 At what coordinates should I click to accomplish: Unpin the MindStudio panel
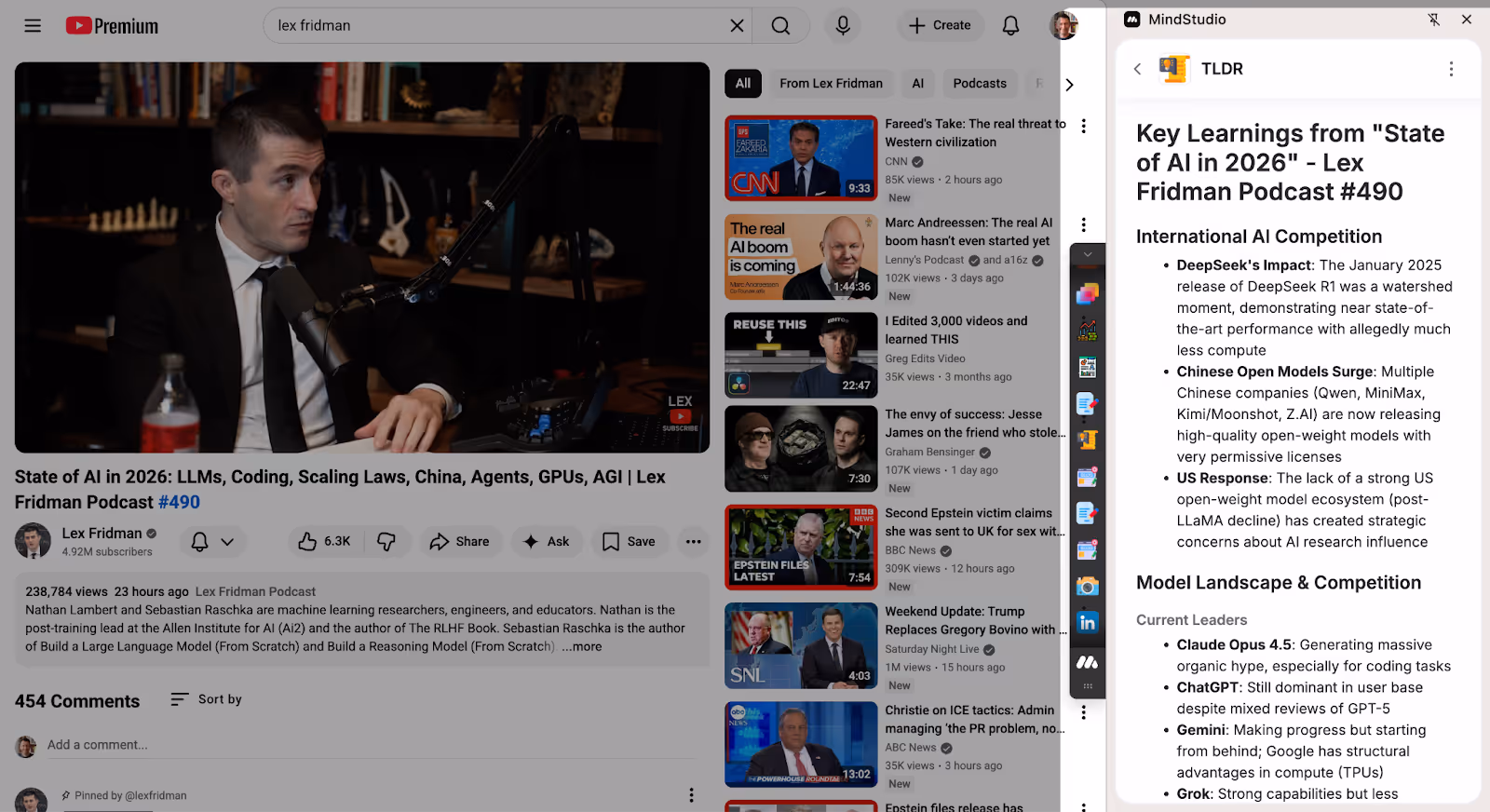tap(1434, 20)
